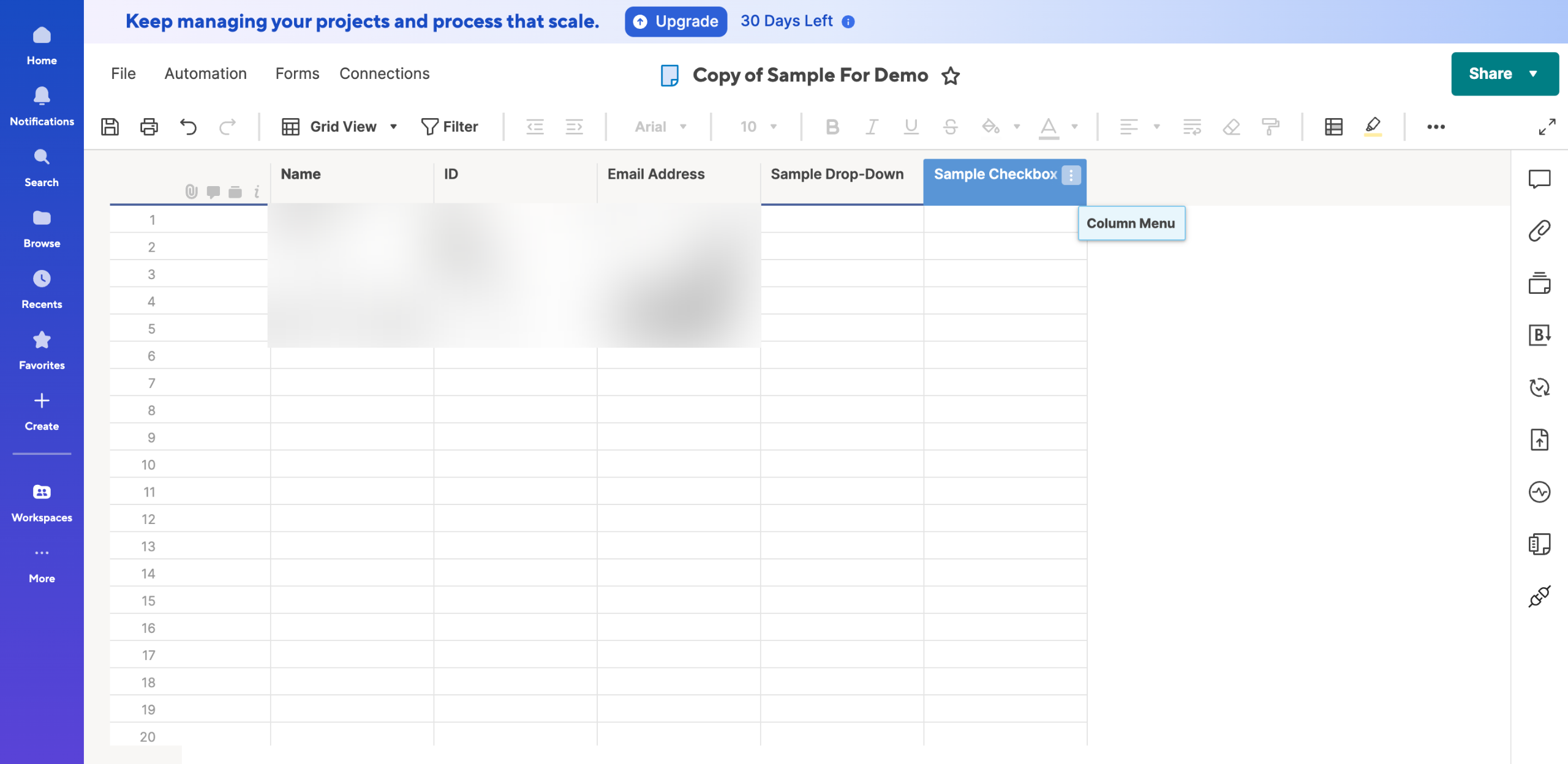Open the Sample Checkbox column menu
Screen dimensions: 1568x764
tap(1071, 175)
